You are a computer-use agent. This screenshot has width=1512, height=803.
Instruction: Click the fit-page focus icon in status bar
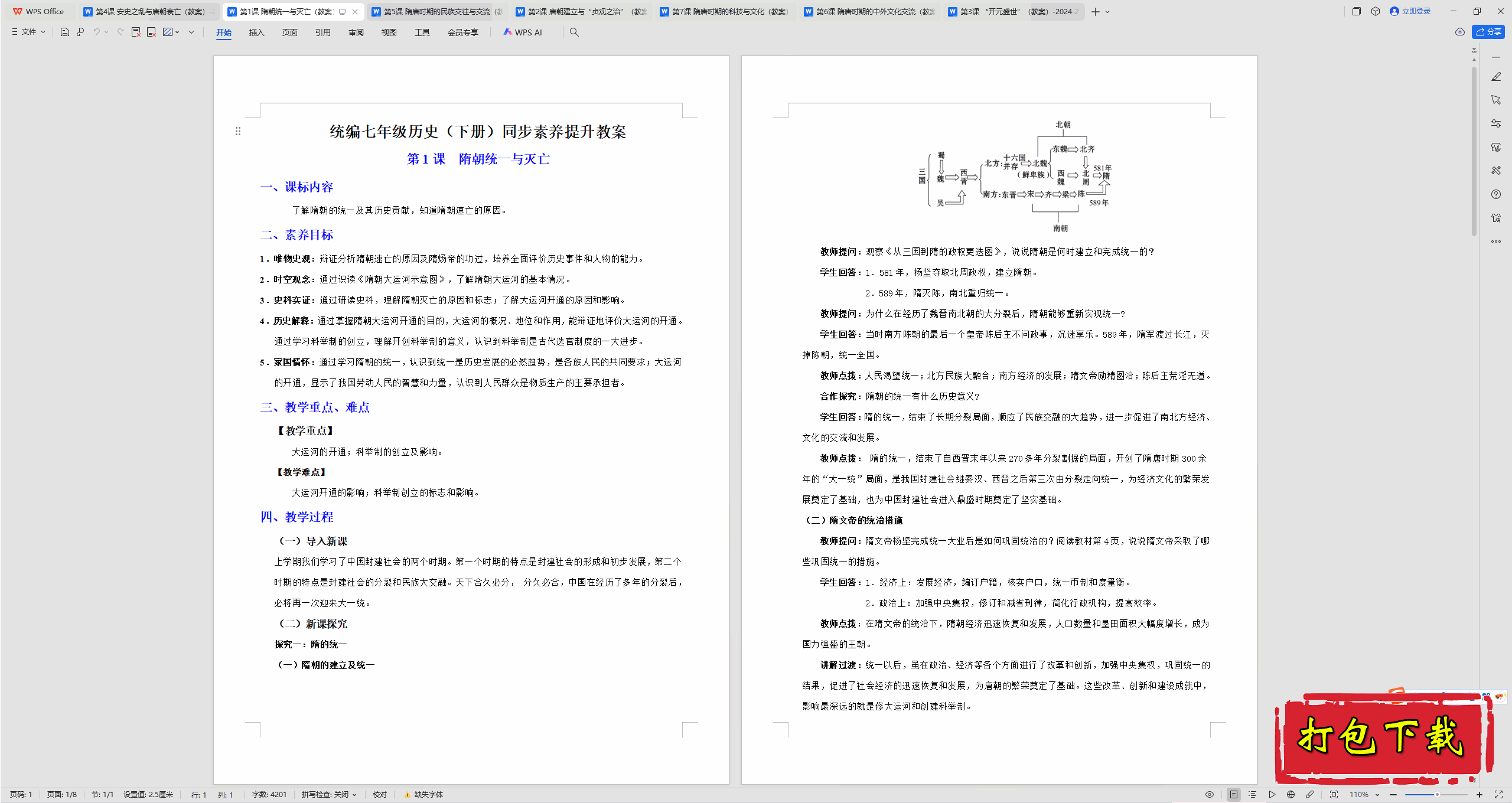(x=1334, y=795)
